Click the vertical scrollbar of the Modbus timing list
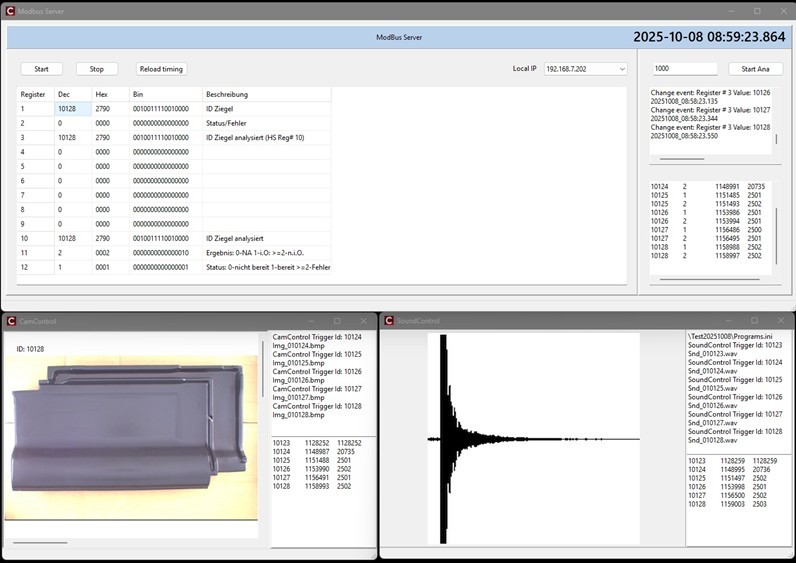The height and width of the screenshot is (563, 796). click(x=776, y=236)
